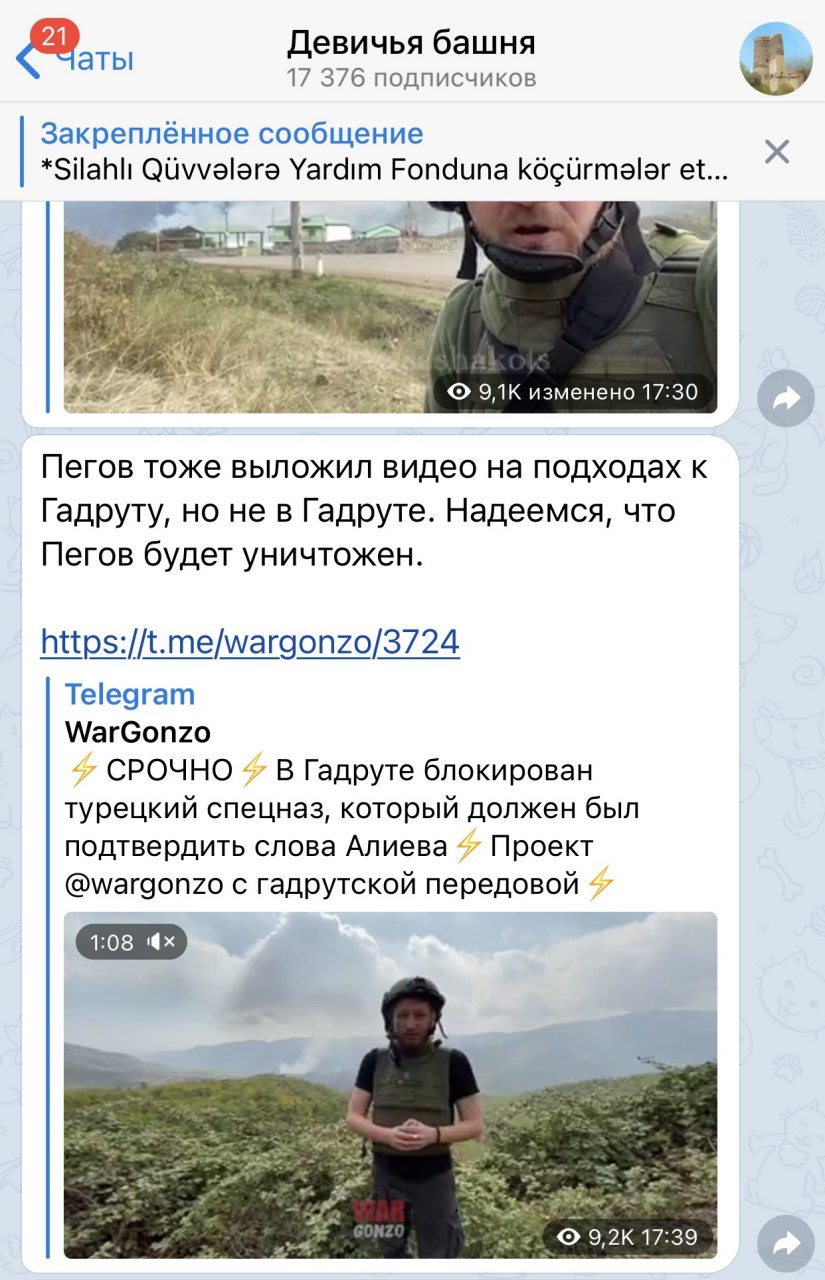This screenshot has width=825, height=1280.
Task: Open the Девичья башня channel avatar
Action: coord(775,57)
